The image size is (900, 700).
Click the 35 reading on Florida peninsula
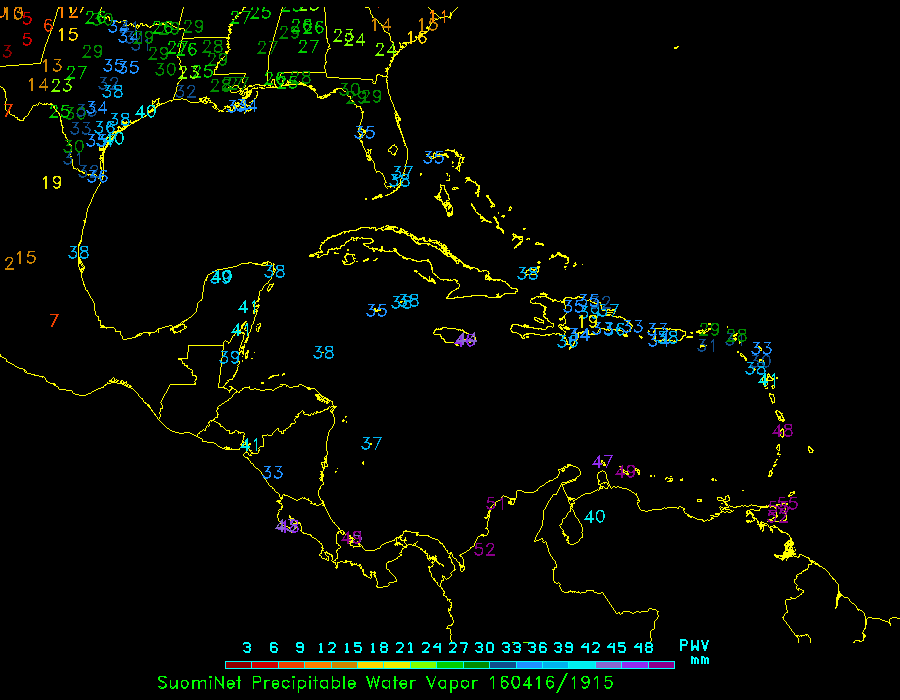365,132
